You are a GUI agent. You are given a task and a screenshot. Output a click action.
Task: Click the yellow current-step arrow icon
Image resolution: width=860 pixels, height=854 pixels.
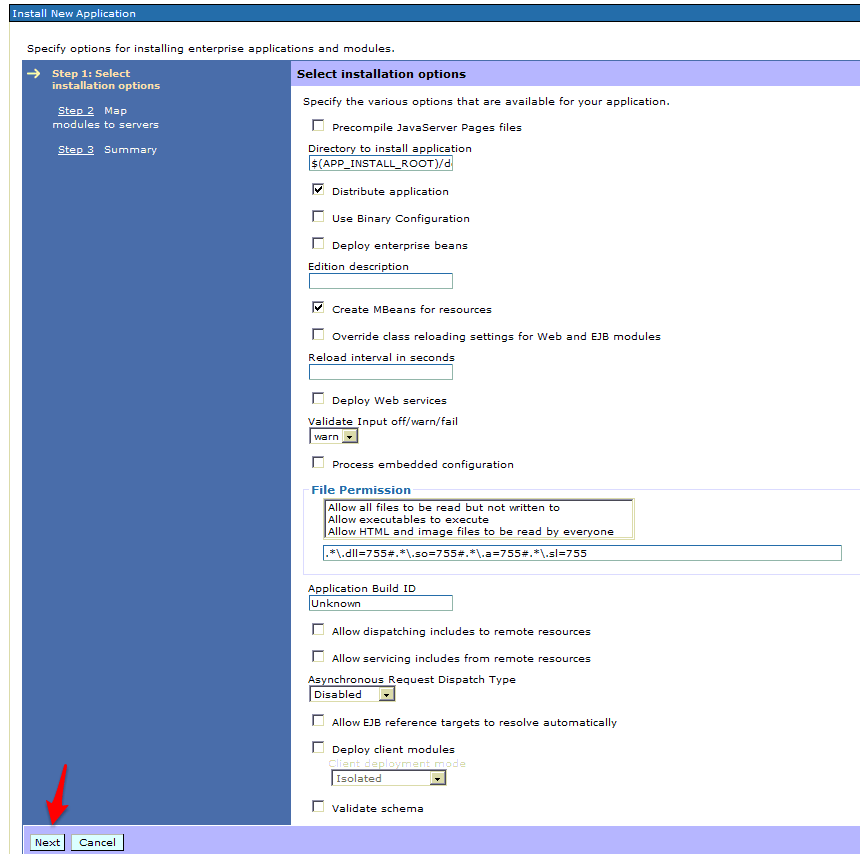pos(34,73)
